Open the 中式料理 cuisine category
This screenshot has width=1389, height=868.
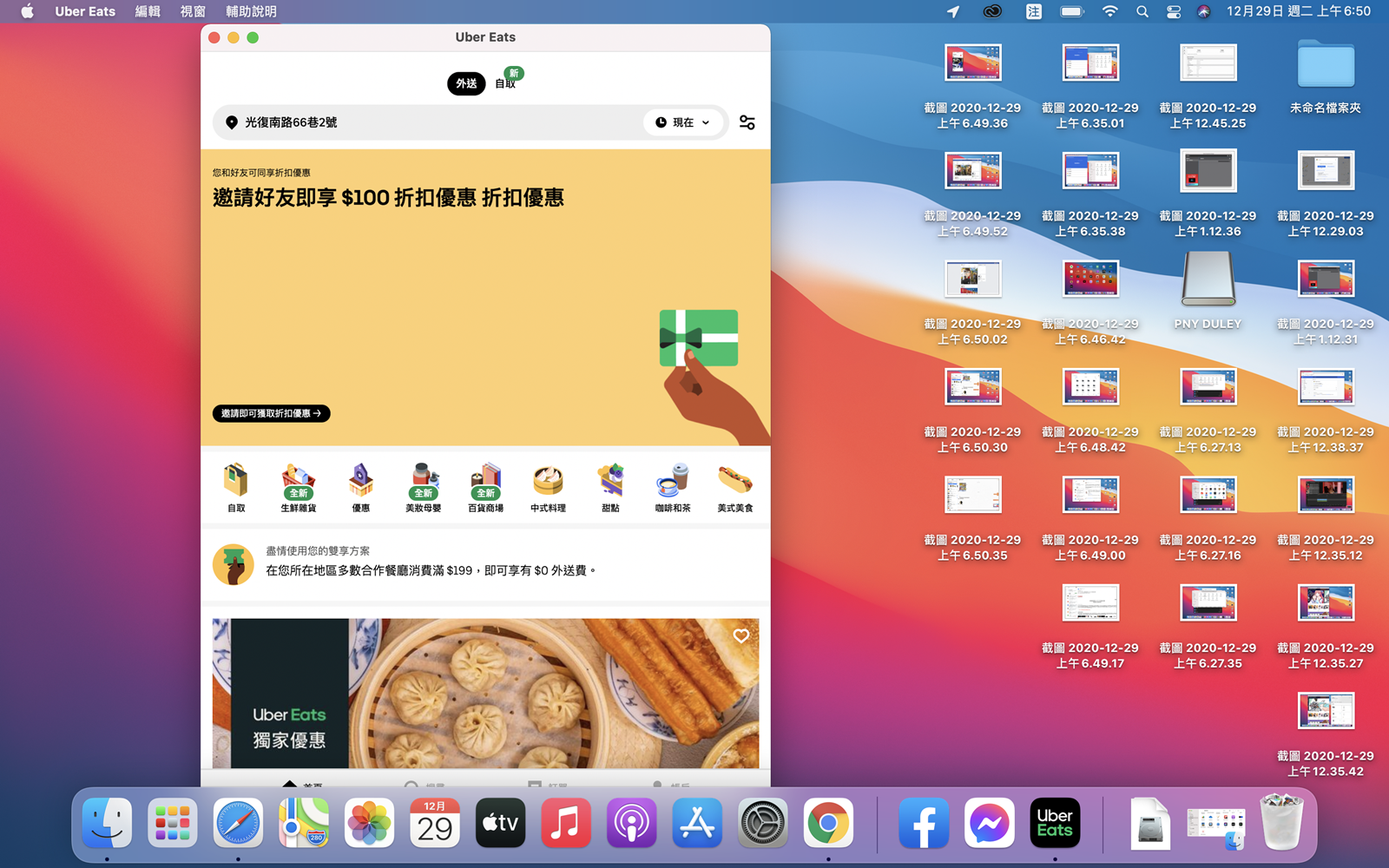click(547, 486)
